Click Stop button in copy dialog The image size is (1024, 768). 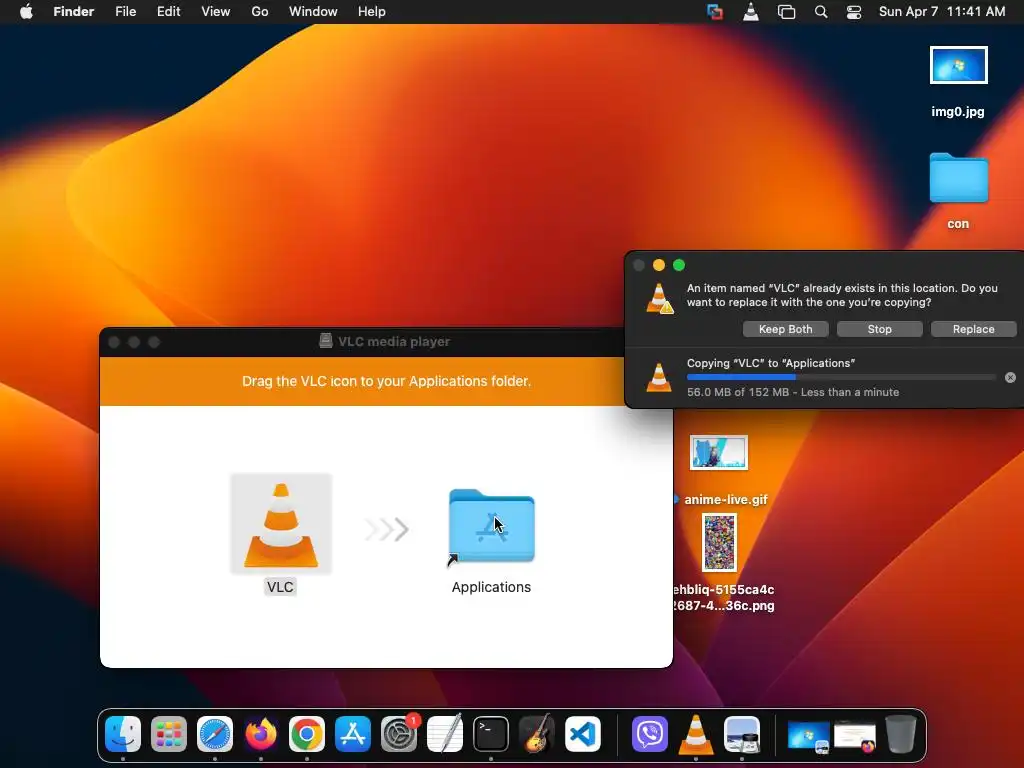coord(880,329)
